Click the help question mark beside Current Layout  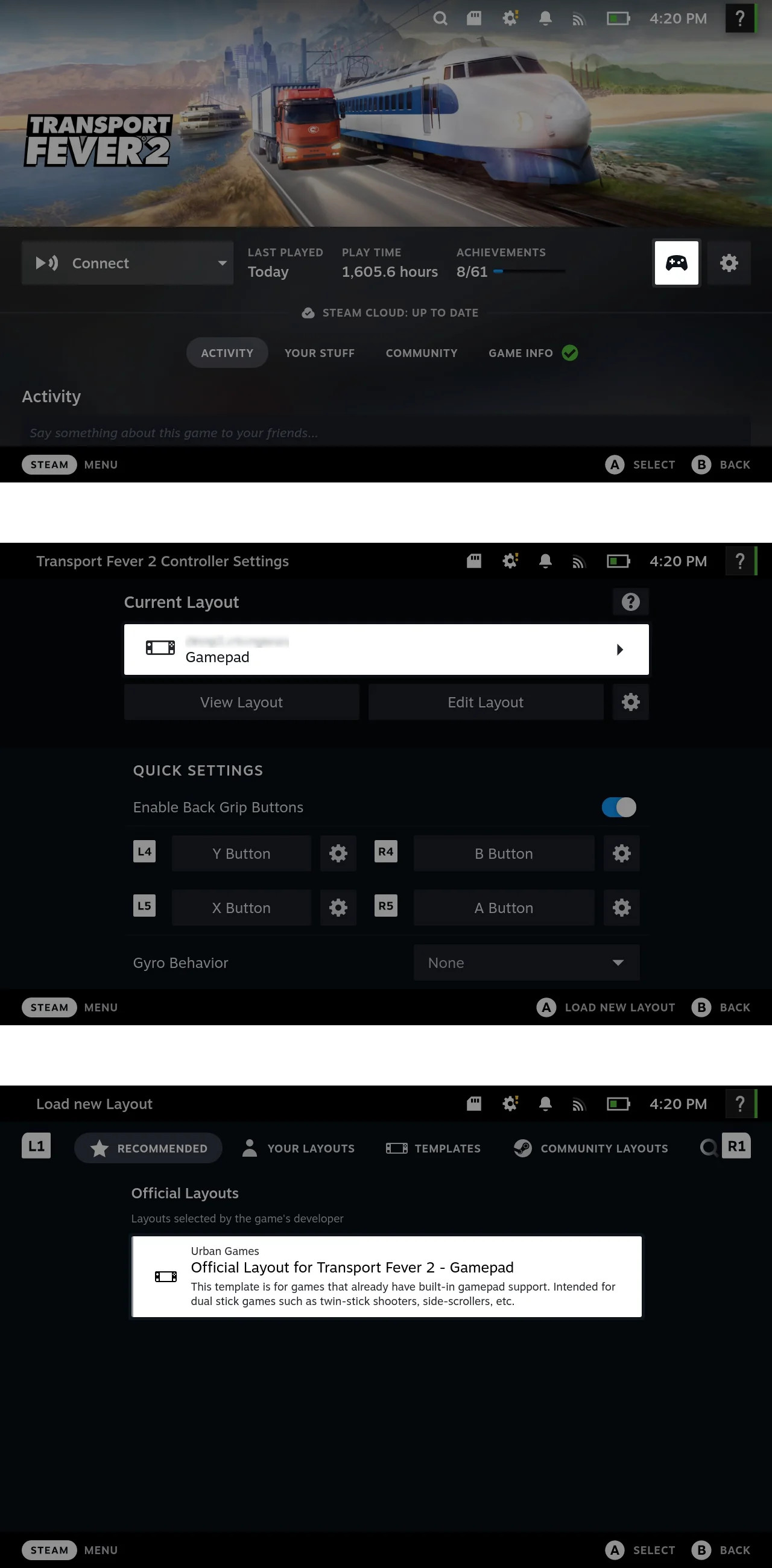point(630,602)
